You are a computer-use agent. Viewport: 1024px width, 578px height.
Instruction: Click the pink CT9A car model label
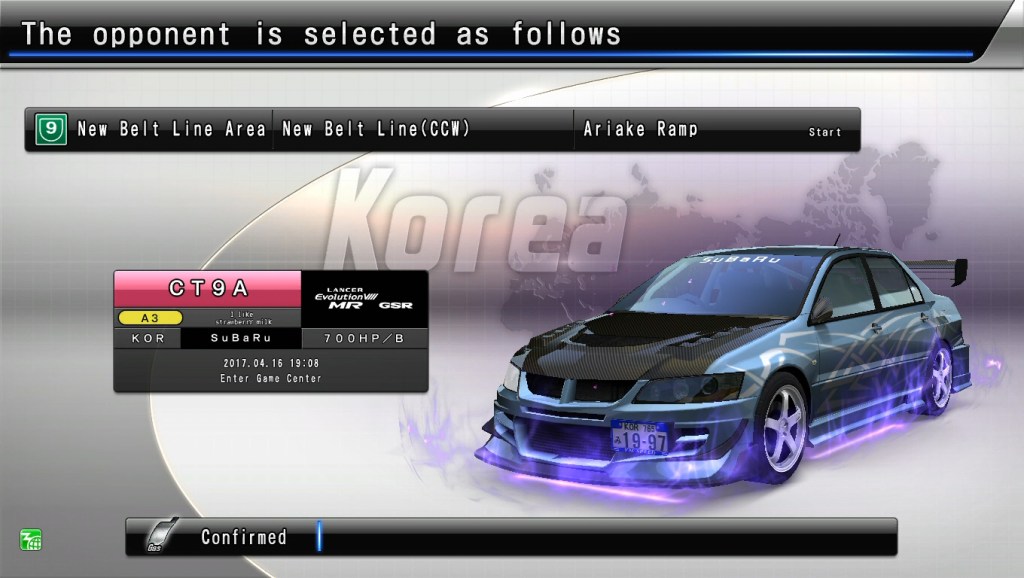coord(207,288)
